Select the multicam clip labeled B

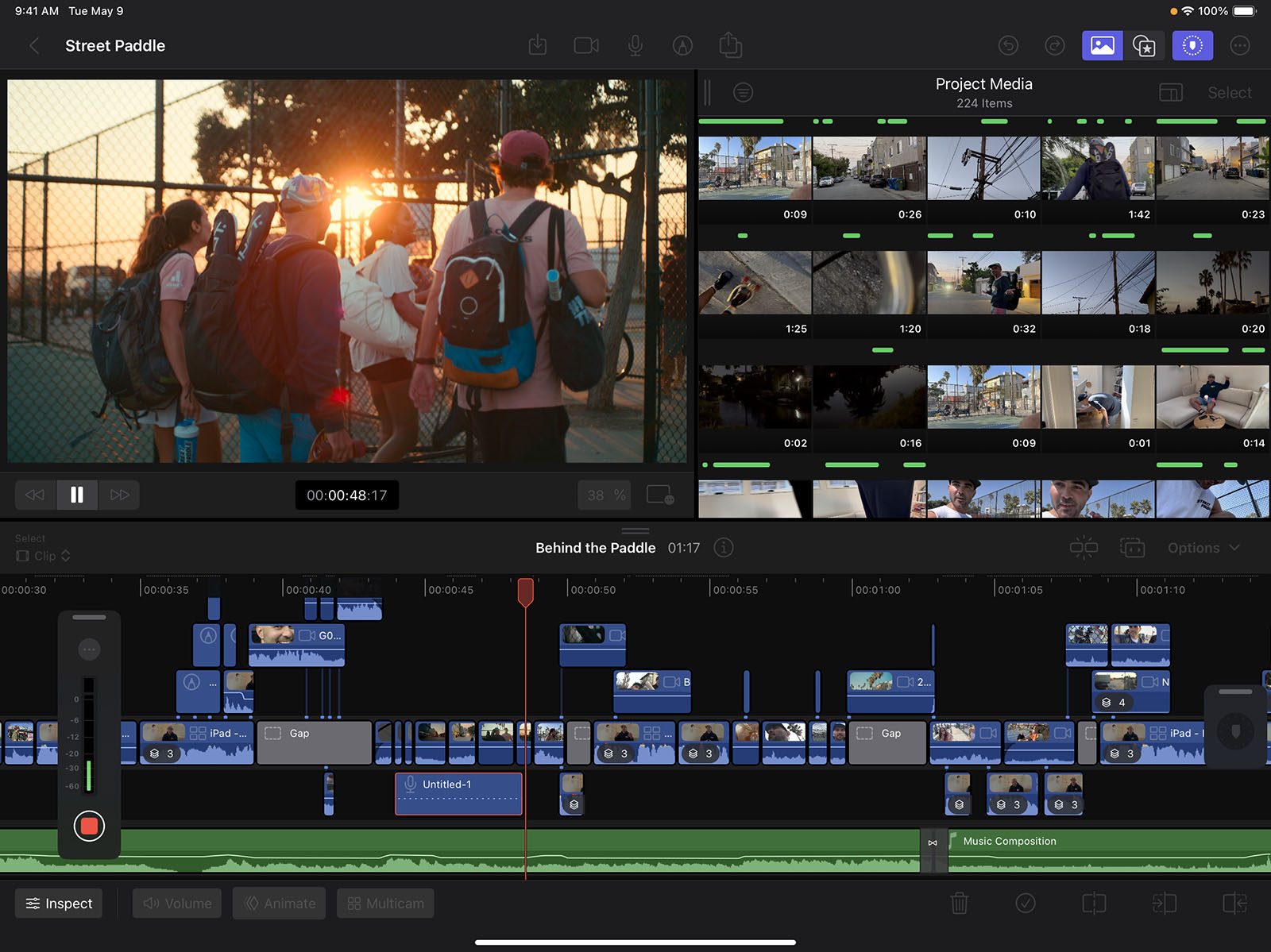tap(652, 692)
